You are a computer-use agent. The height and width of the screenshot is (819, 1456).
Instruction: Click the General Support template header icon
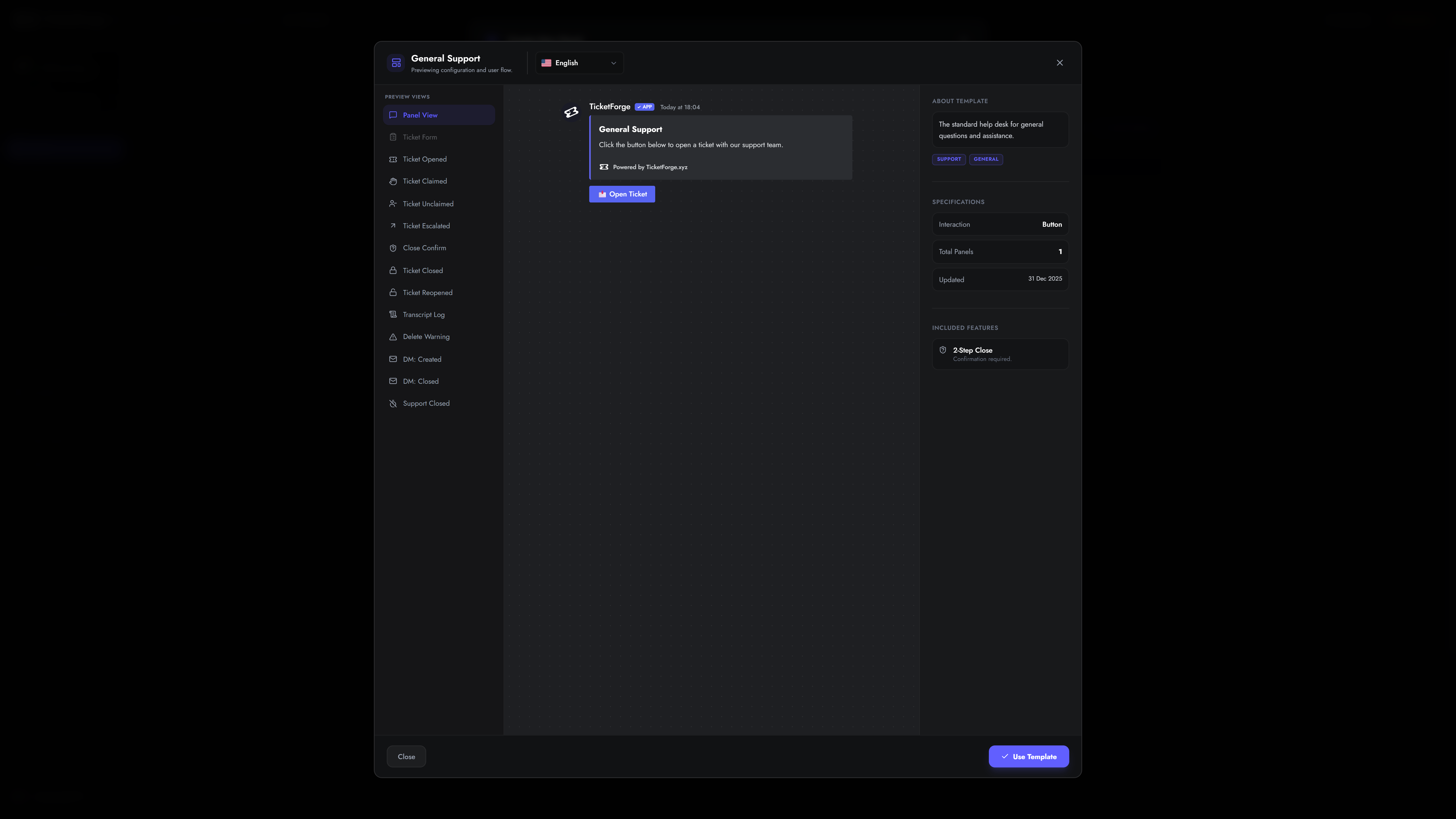[x=396, y=63]
